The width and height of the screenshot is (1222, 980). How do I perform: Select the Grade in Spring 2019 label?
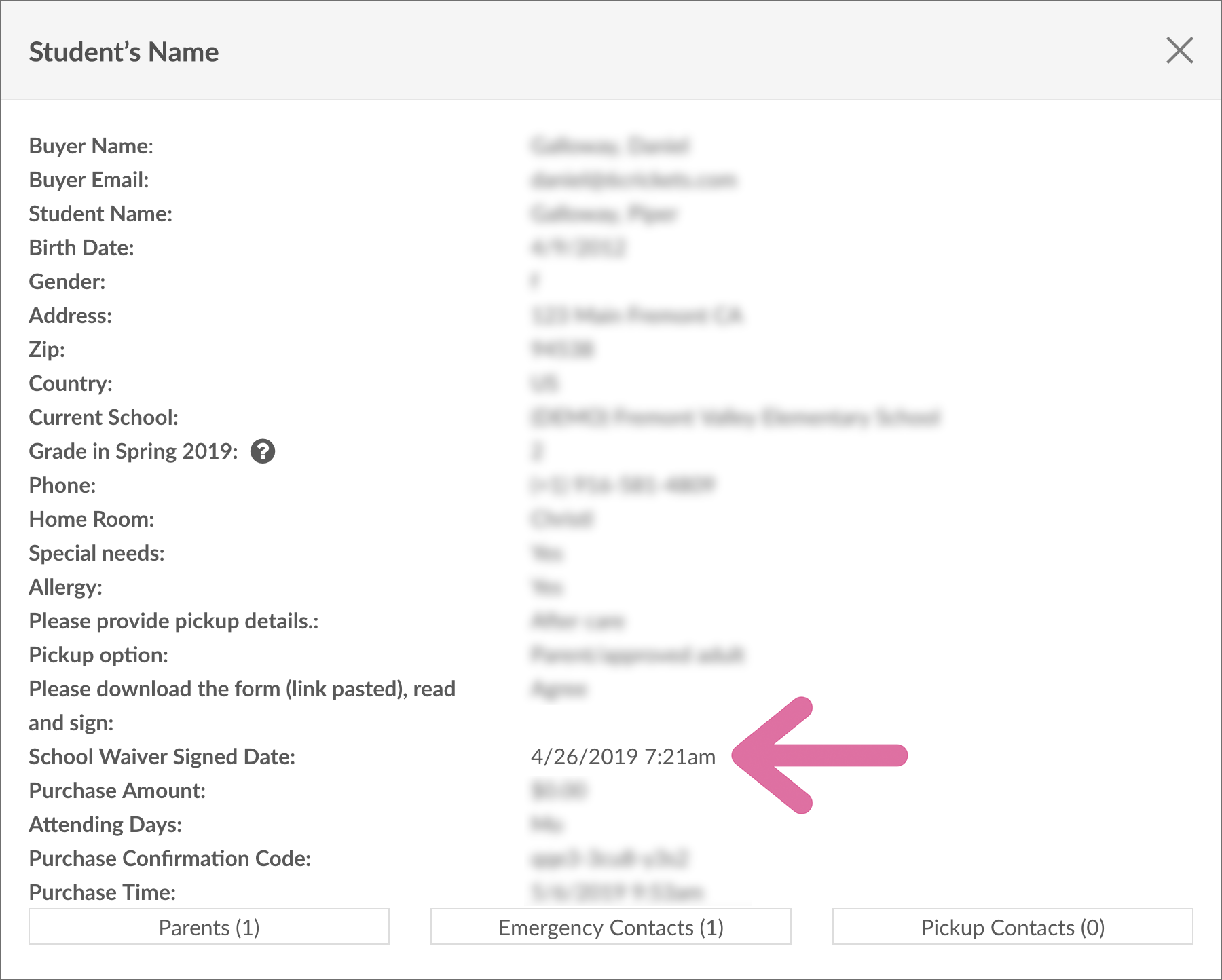click(133, 451)
